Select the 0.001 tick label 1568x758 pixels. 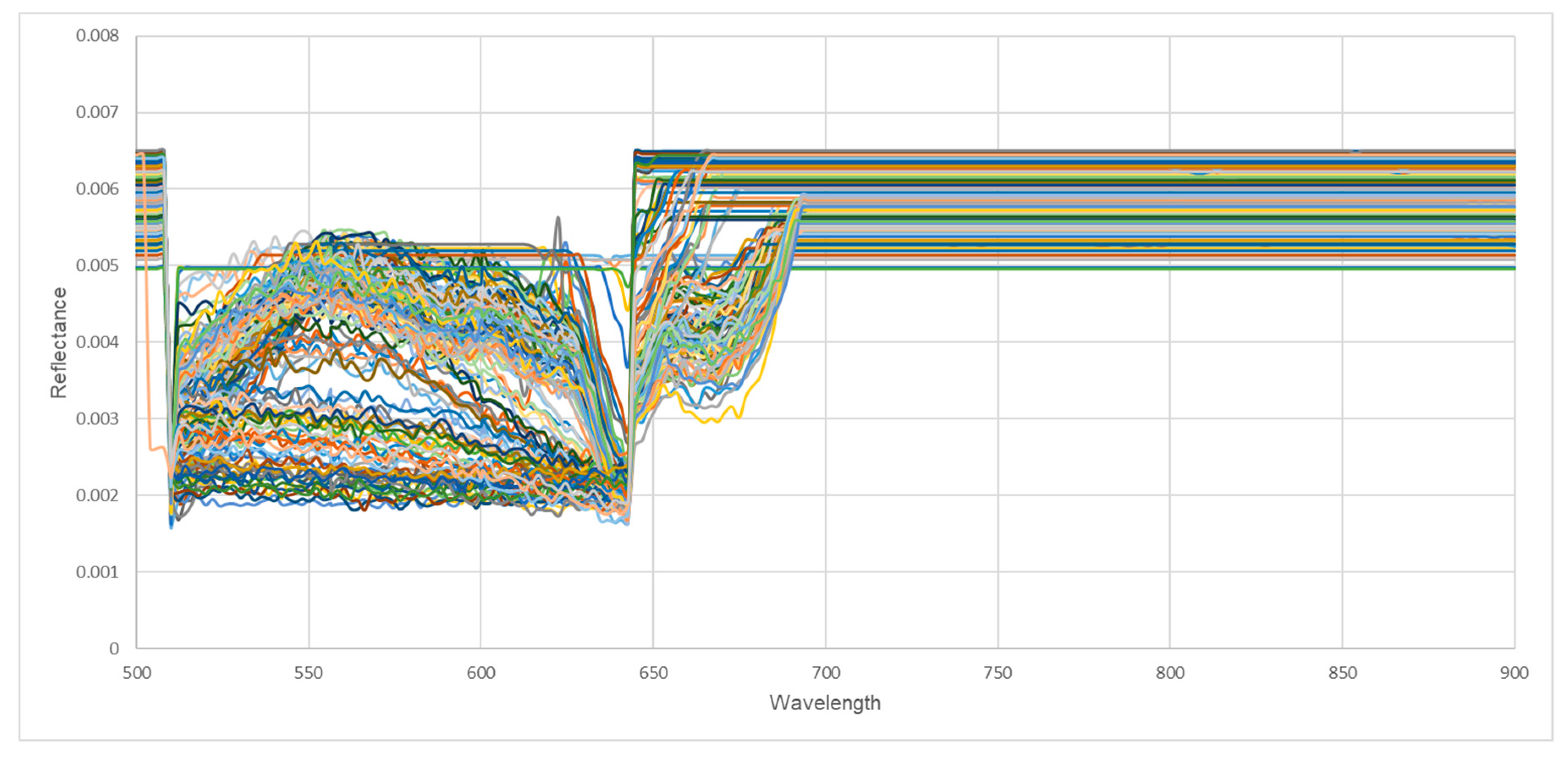coord(97,572)
